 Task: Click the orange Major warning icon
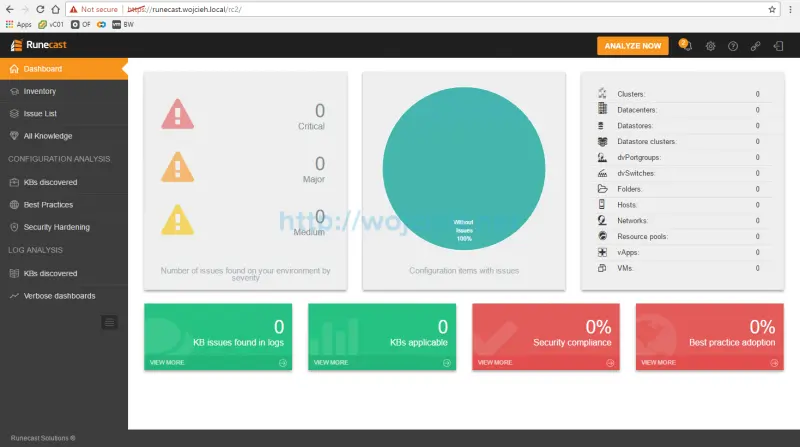pyautogui.click(x=178, y=167)
